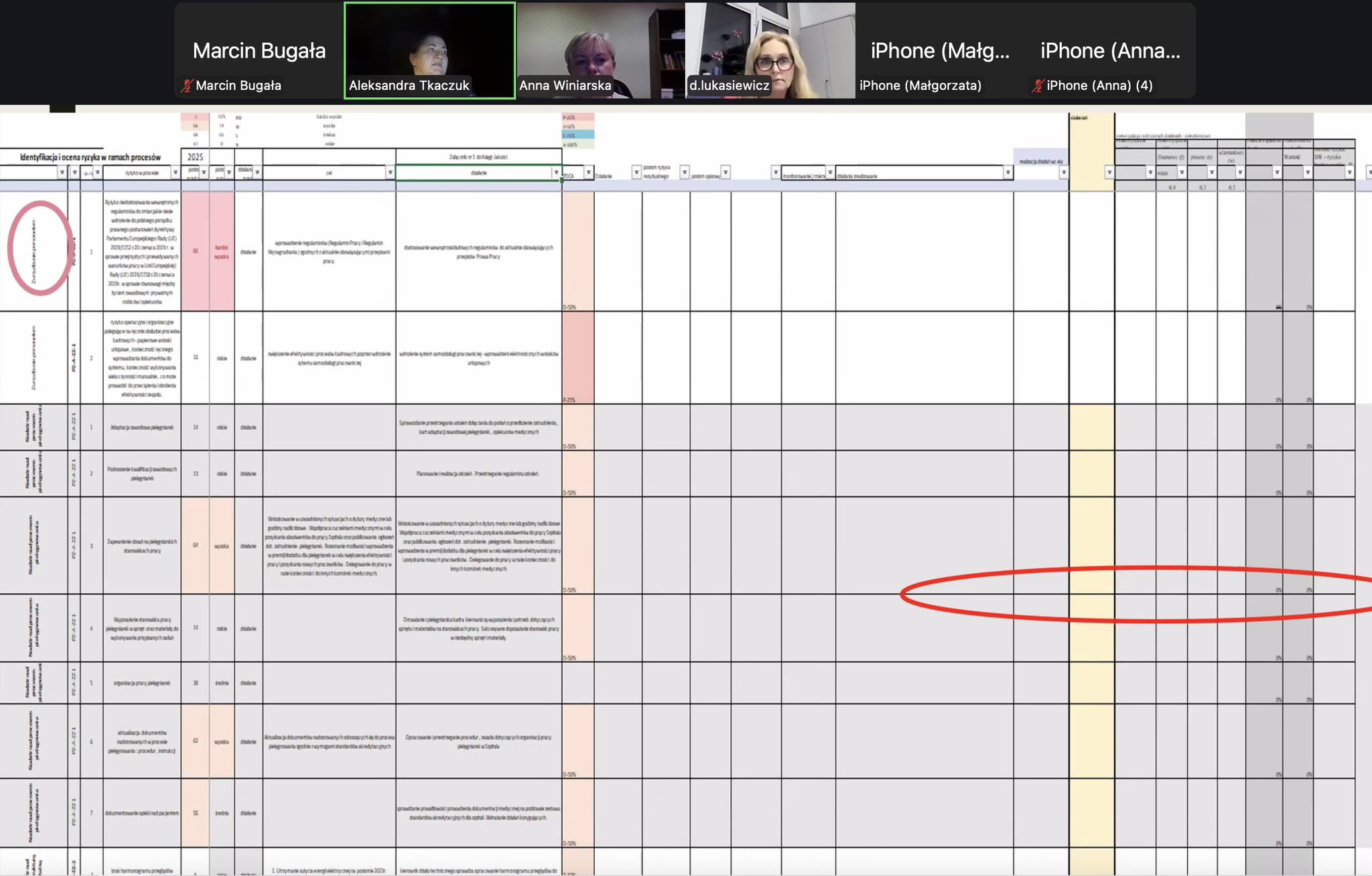
Task: Expand the 'działania zrealizowane' column filter
Action: [1007, 173]
